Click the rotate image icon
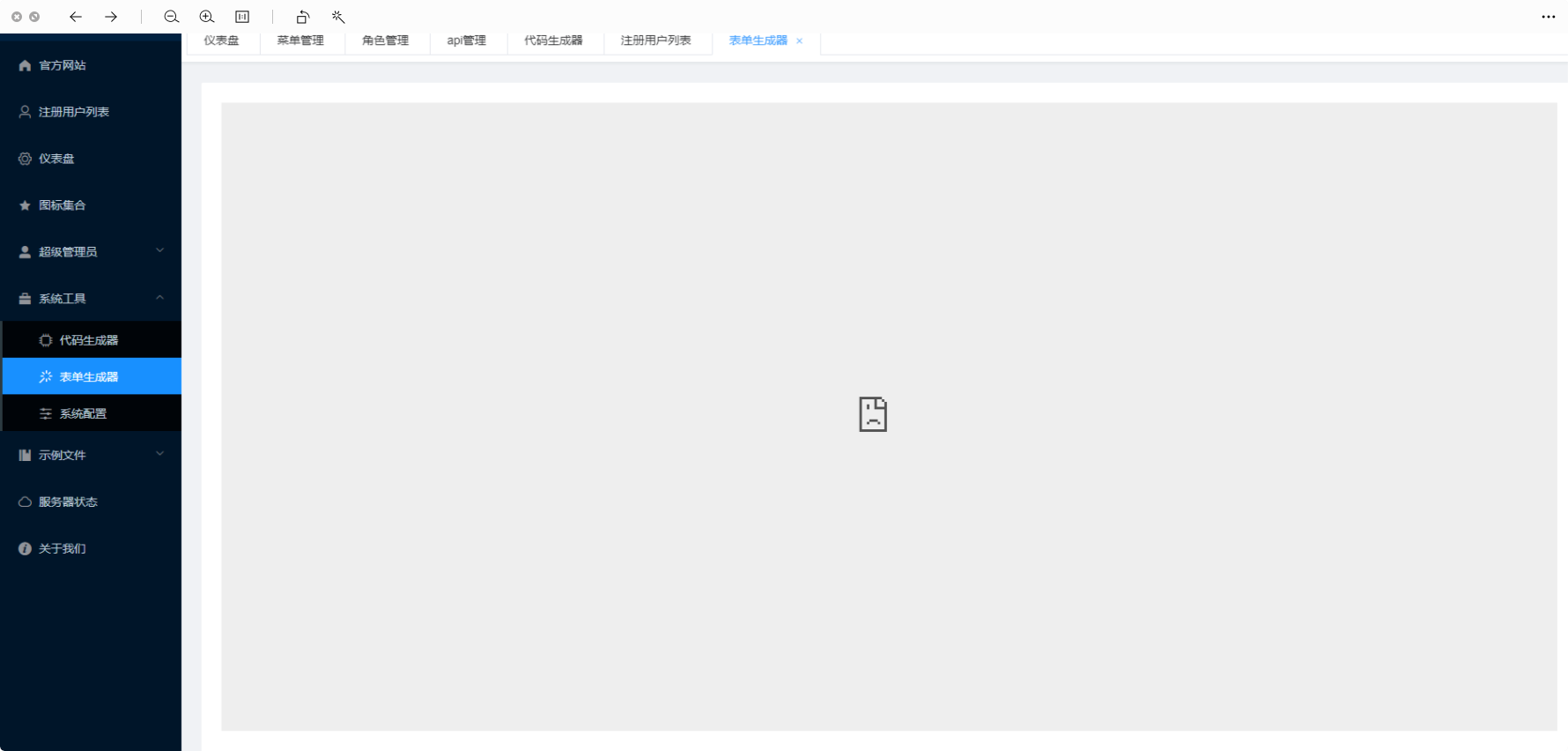 click(302, 17)
